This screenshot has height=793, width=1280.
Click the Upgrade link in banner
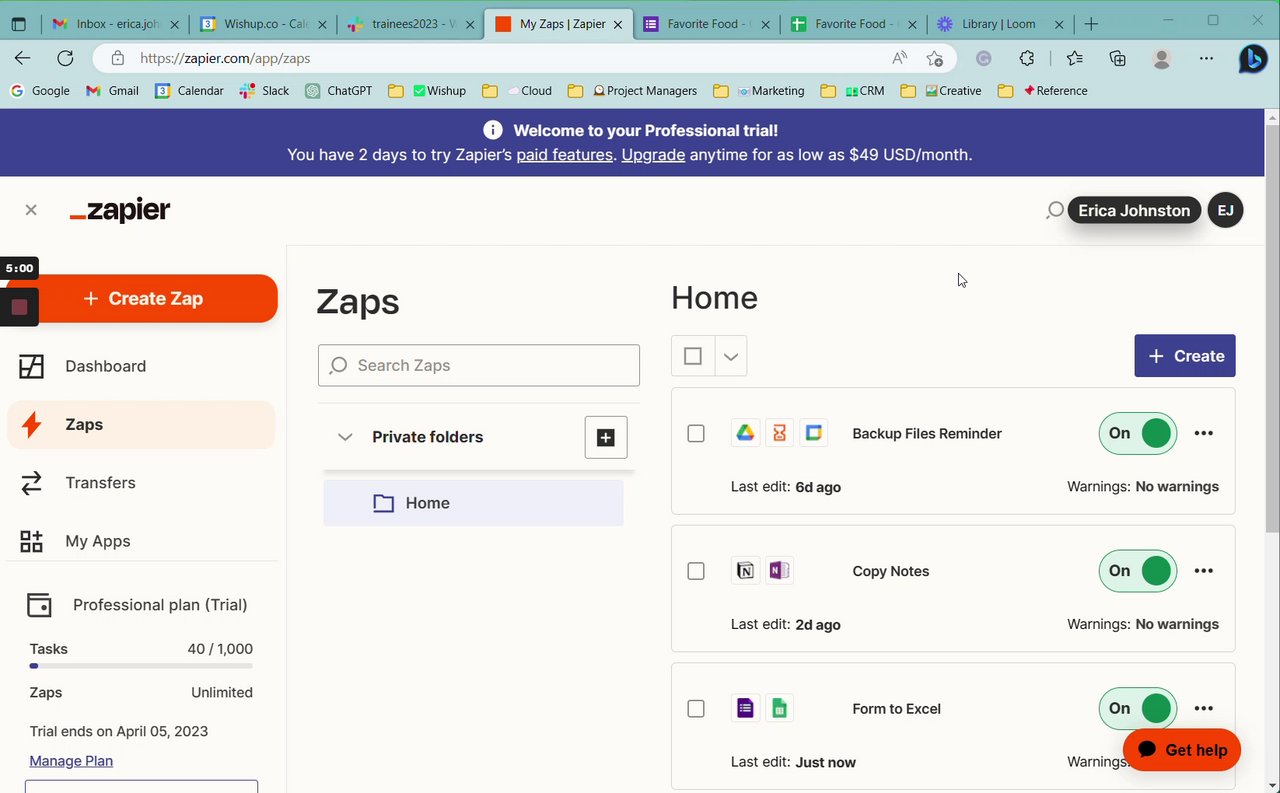pyautogui.click(x=653, y=155)
